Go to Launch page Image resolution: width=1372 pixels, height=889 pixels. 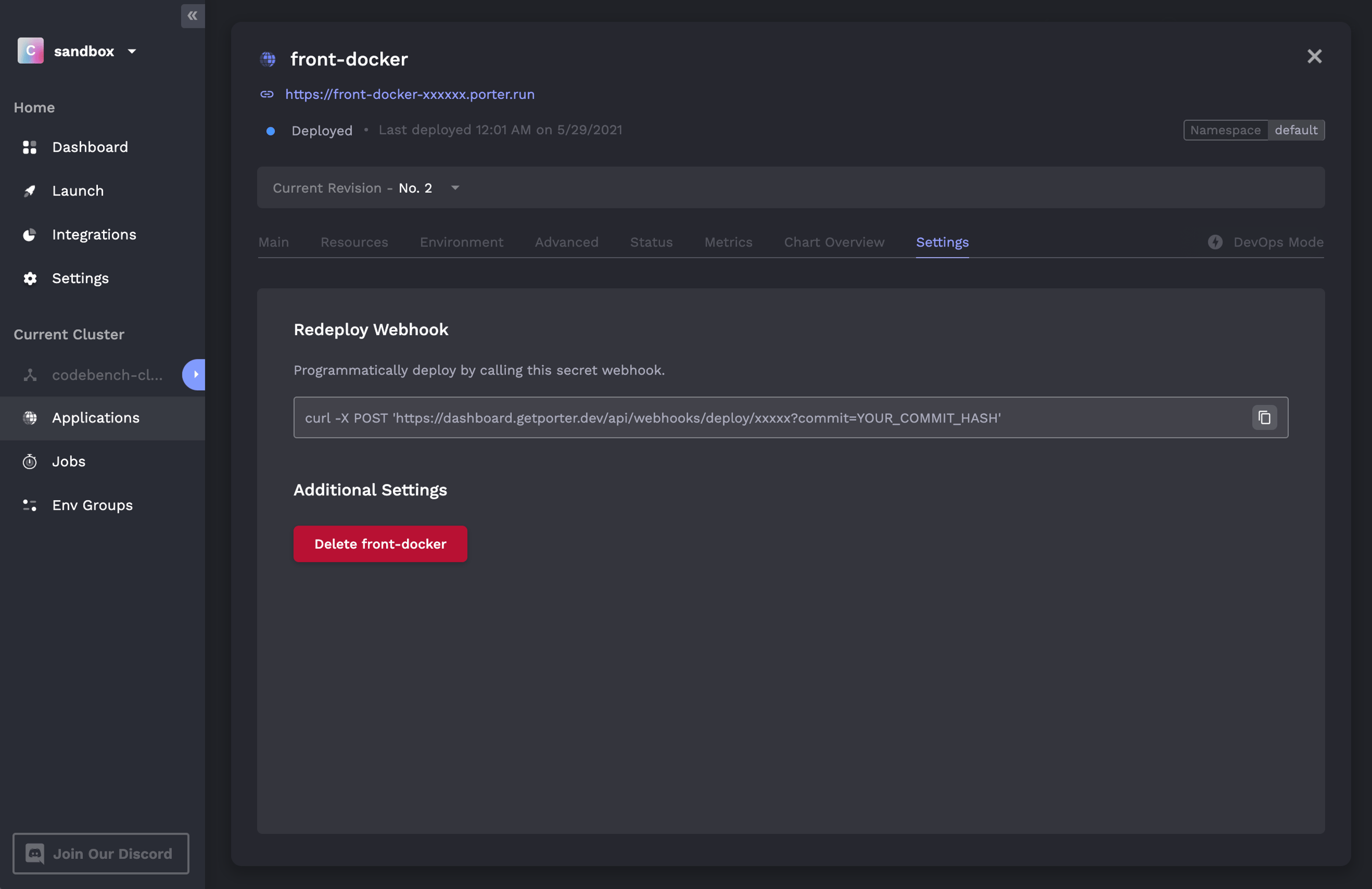[78, 191]
